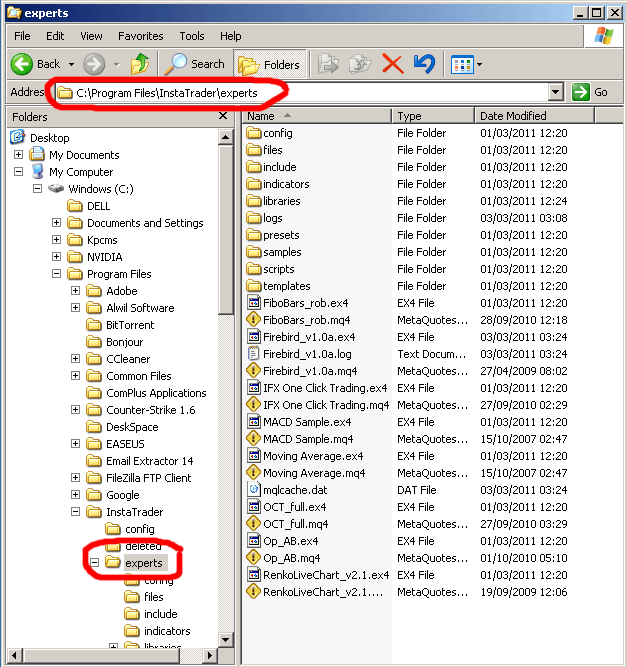Click the Move To toolbar icon
Screen dimensions: 627x667
(328, 64)
